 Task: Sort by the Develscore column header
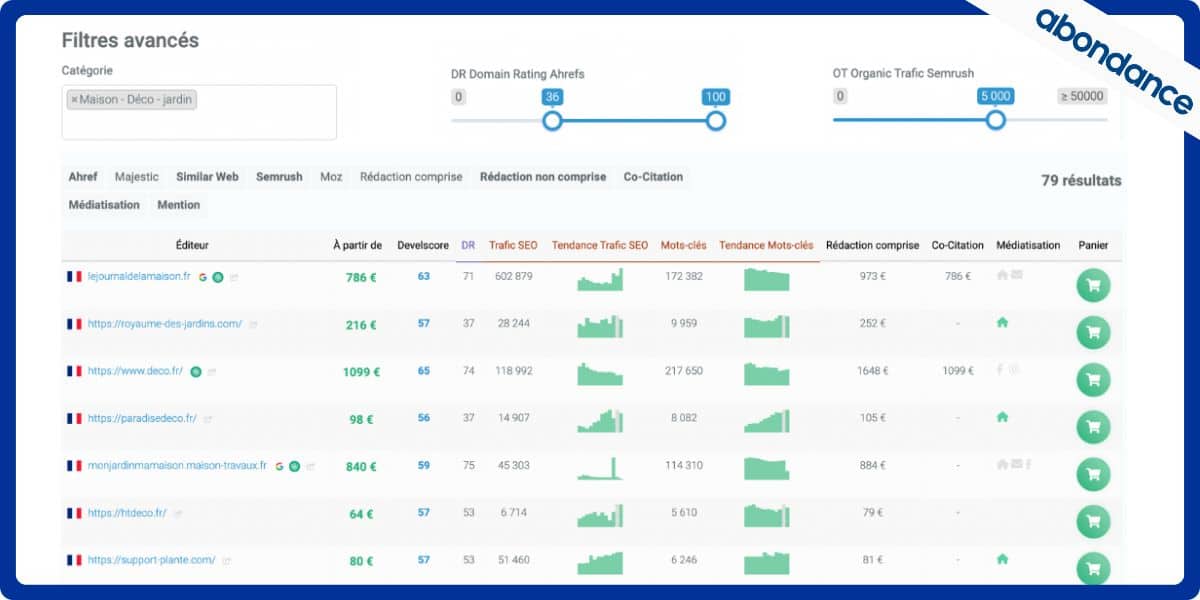point(423,245)
